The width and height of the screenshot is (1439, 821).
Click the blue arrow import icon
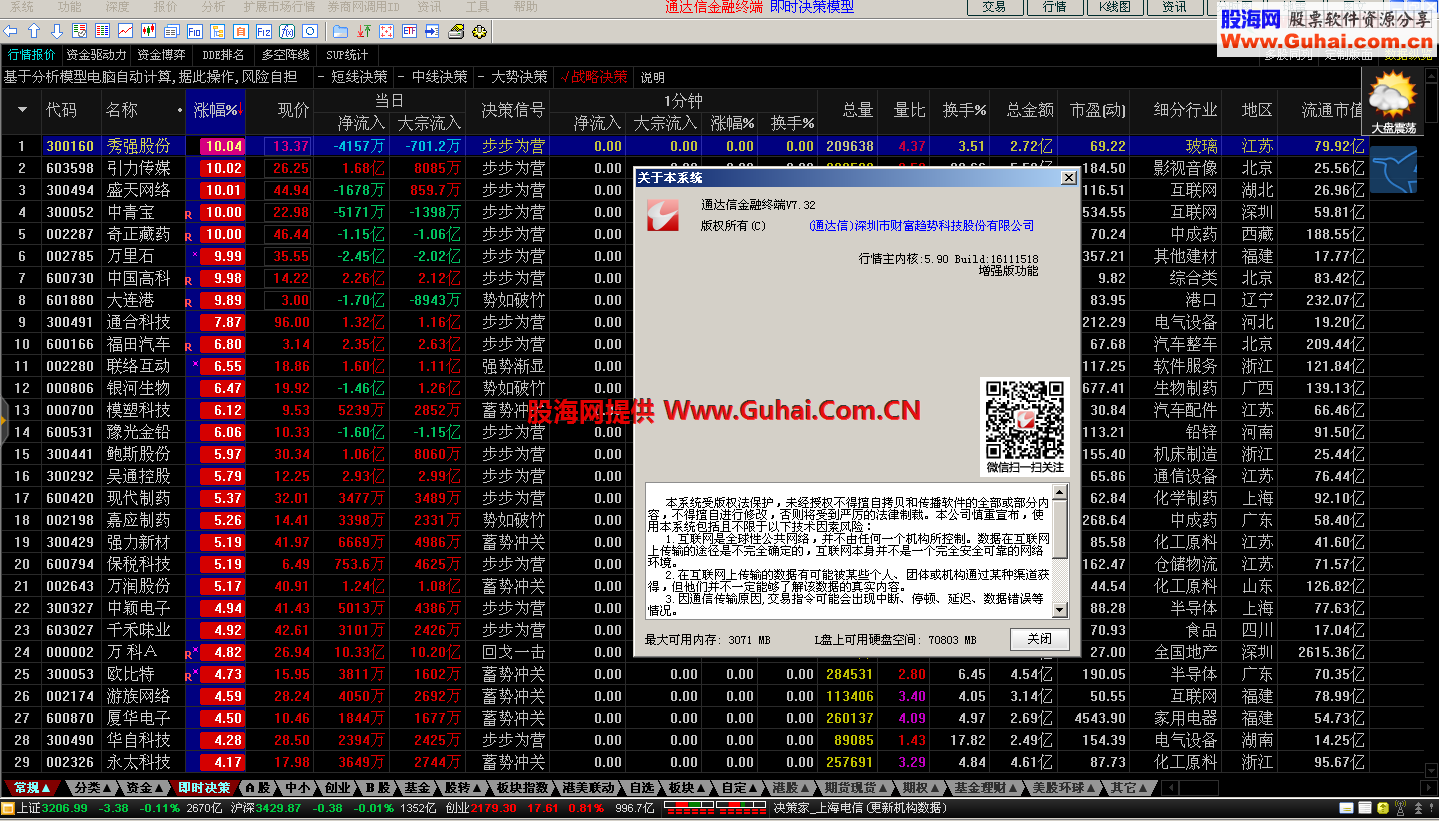[x=432, y=31]
